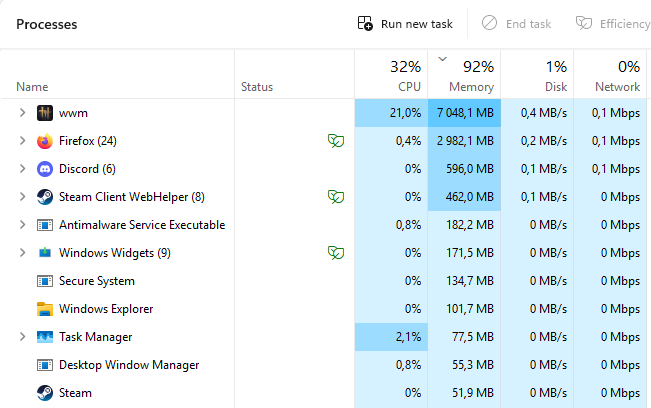Click the efficiency leaf icon for Steam WebHelper

click(336, 197)
